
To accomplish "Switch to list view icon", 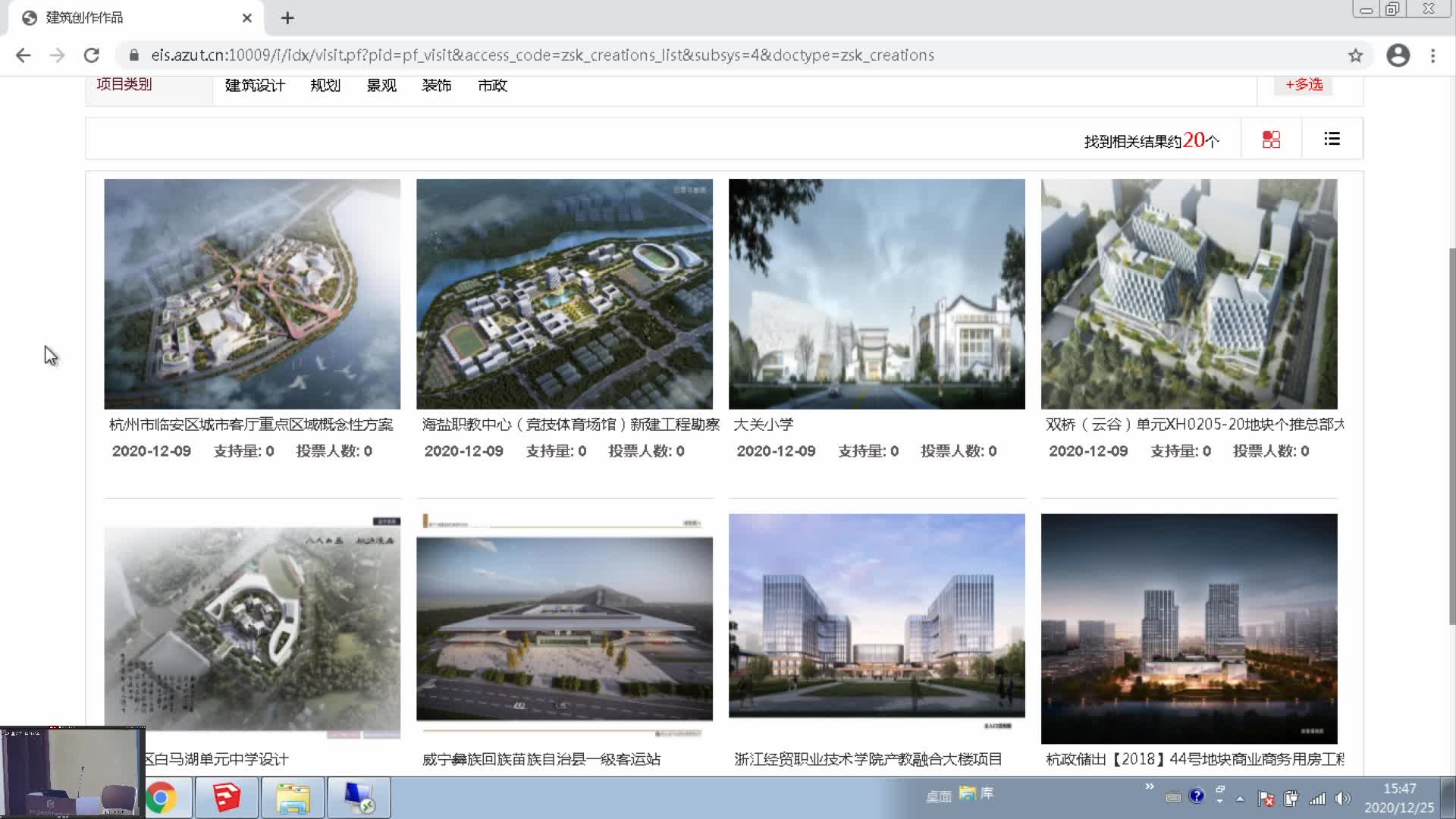I will (1332, 139).
